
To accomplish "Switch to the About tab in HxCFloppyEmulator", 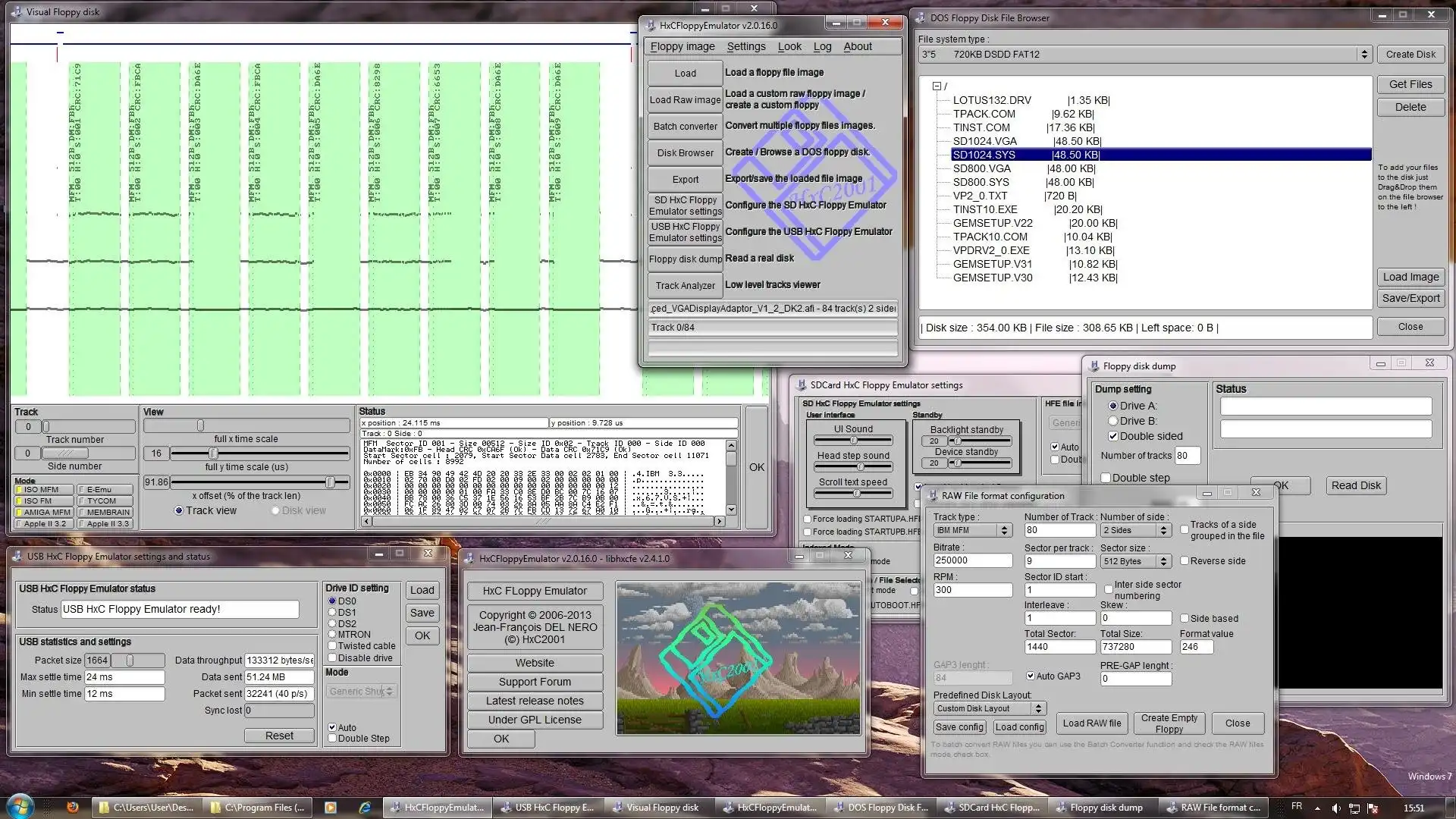I will tap(857, 45).
